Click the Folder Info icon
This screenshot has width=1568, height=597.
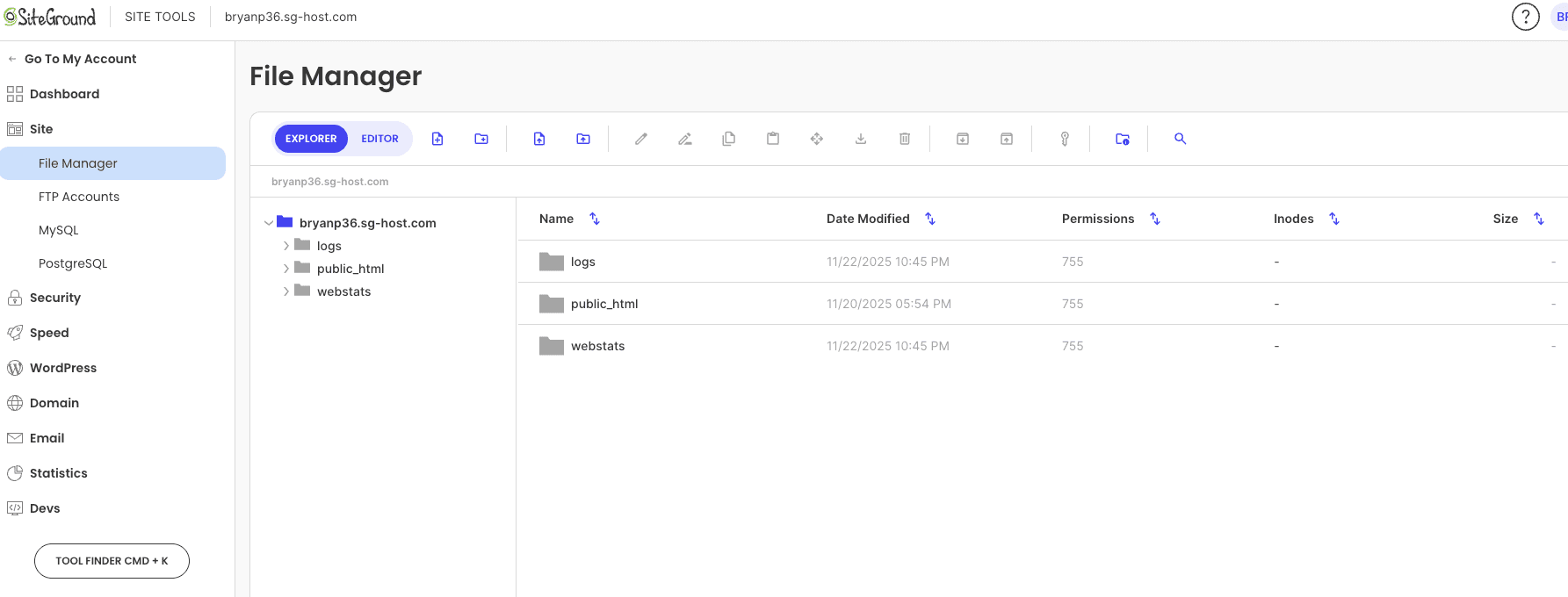pos(1123,139)
